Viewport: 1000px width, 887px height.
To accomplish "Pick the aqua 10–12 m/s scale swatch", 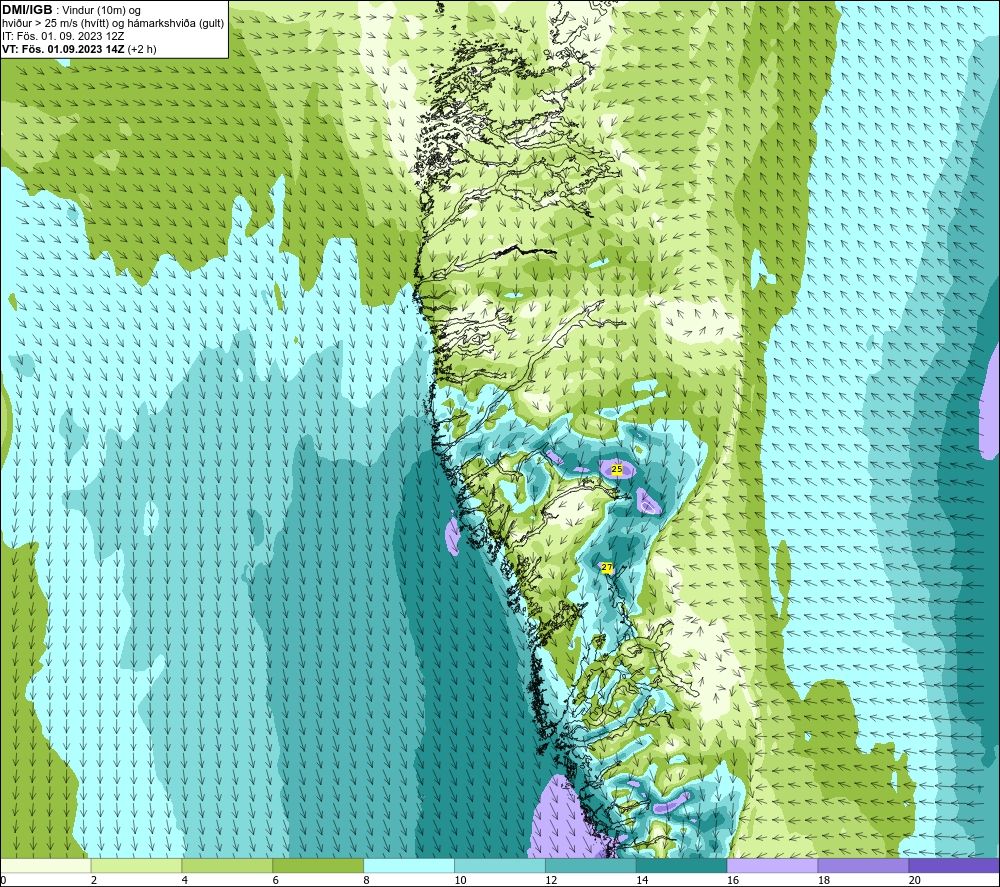I will pos(500,865).
